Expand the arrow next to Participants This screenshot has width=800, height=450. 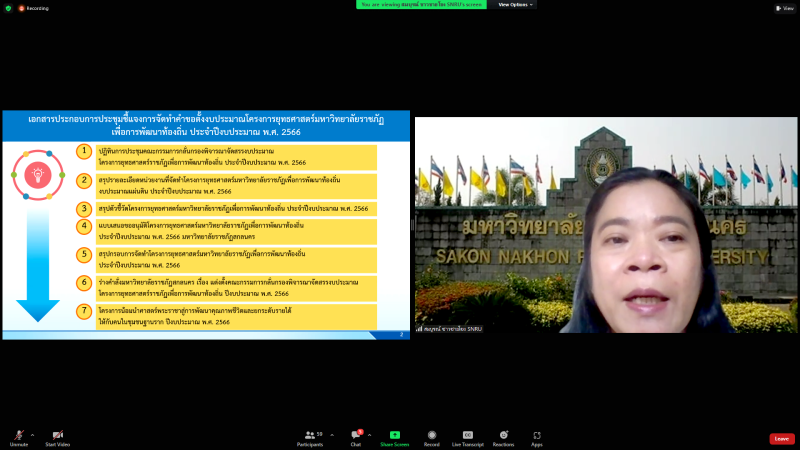330,434
